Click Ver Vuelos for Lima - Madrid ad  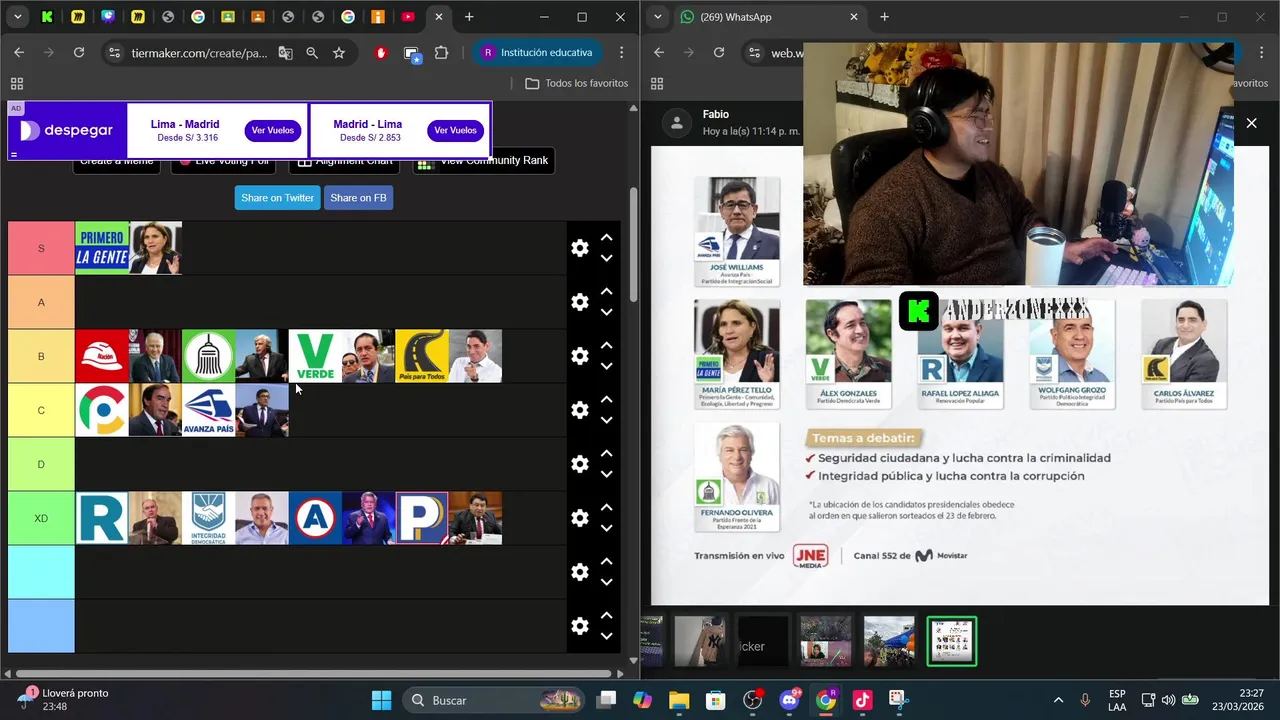[273, 131]
